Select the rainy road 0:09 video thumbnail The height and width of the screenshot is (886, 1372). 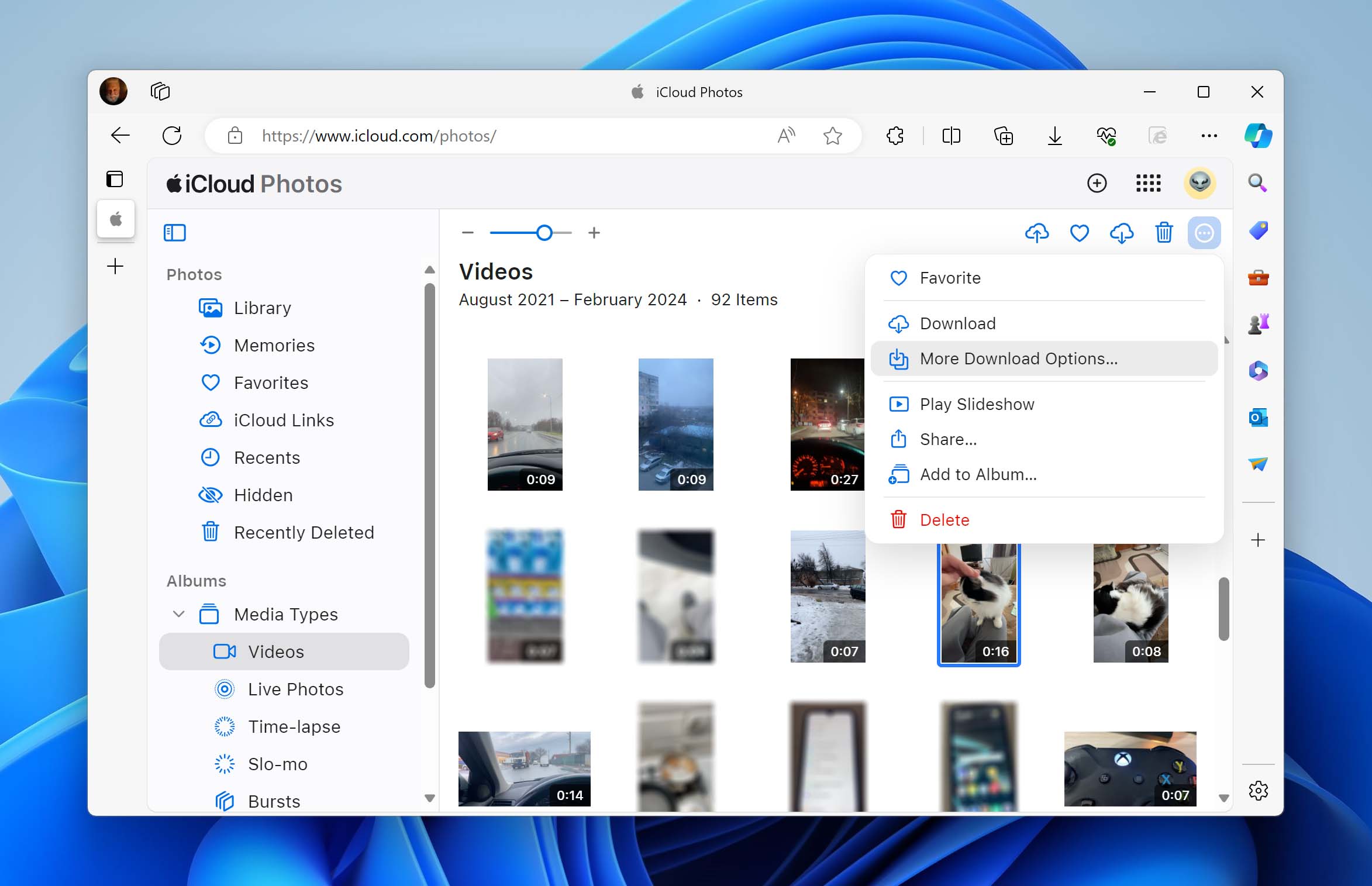[525, 425]
